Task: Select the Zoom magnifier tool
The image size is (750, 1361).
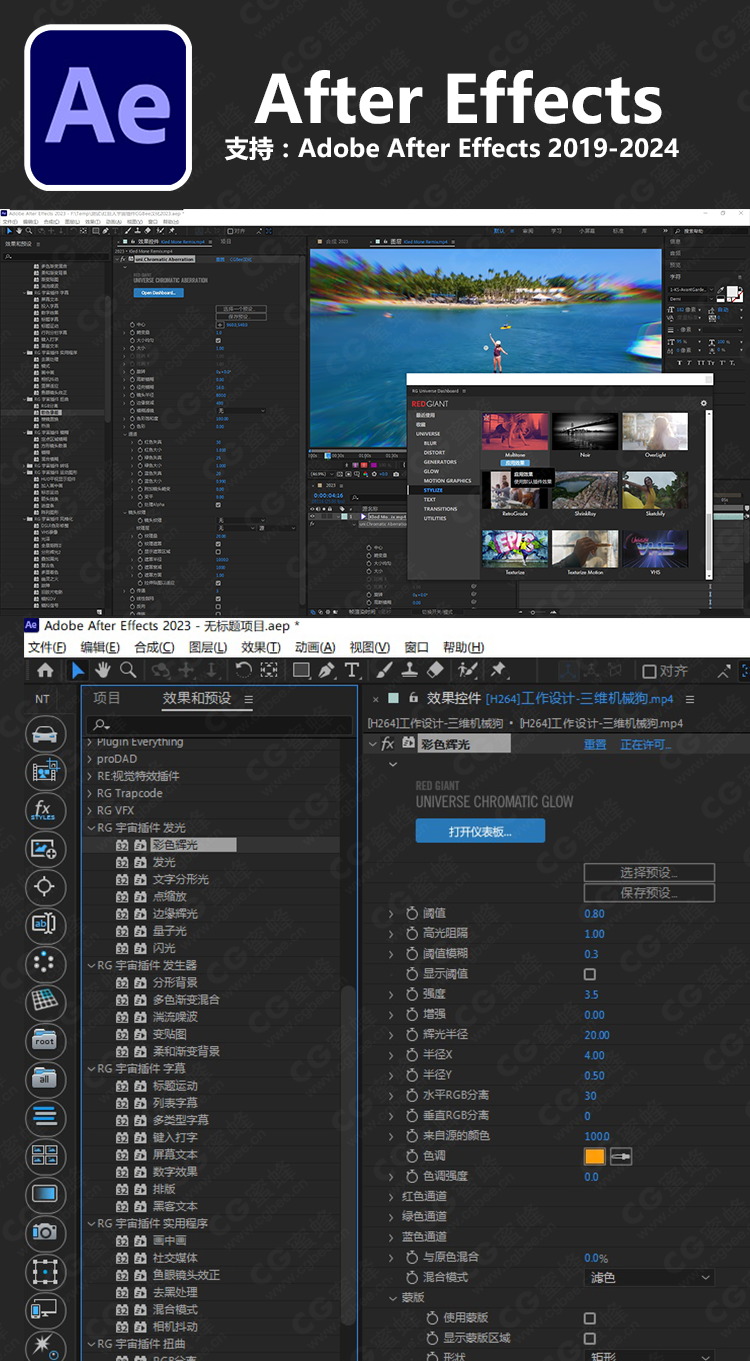Action: click(128, 671)
